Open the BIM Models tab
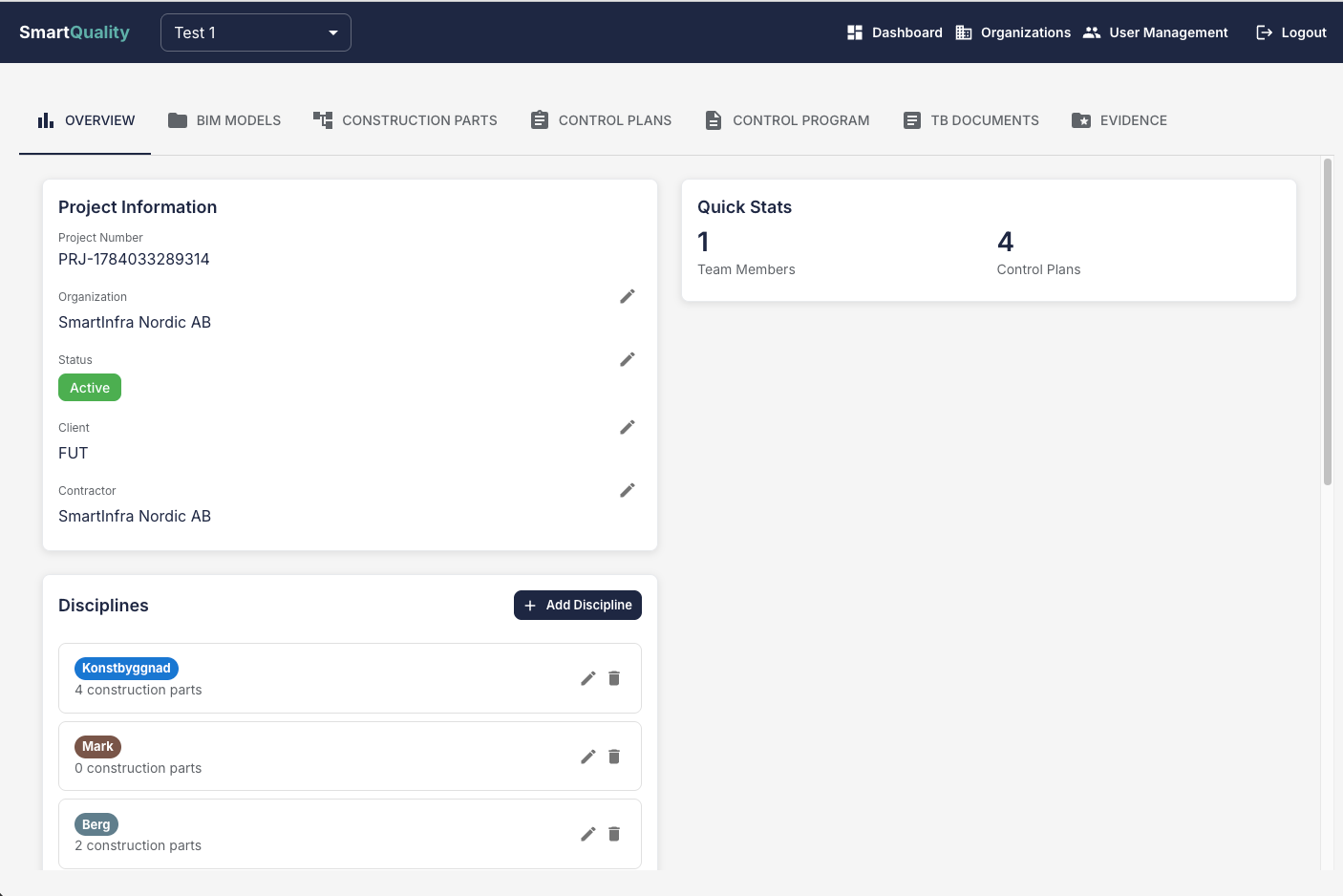Image resolution: width=1343 pixels, height=896 pixels. pyautogui.click(x=224, y=120)
